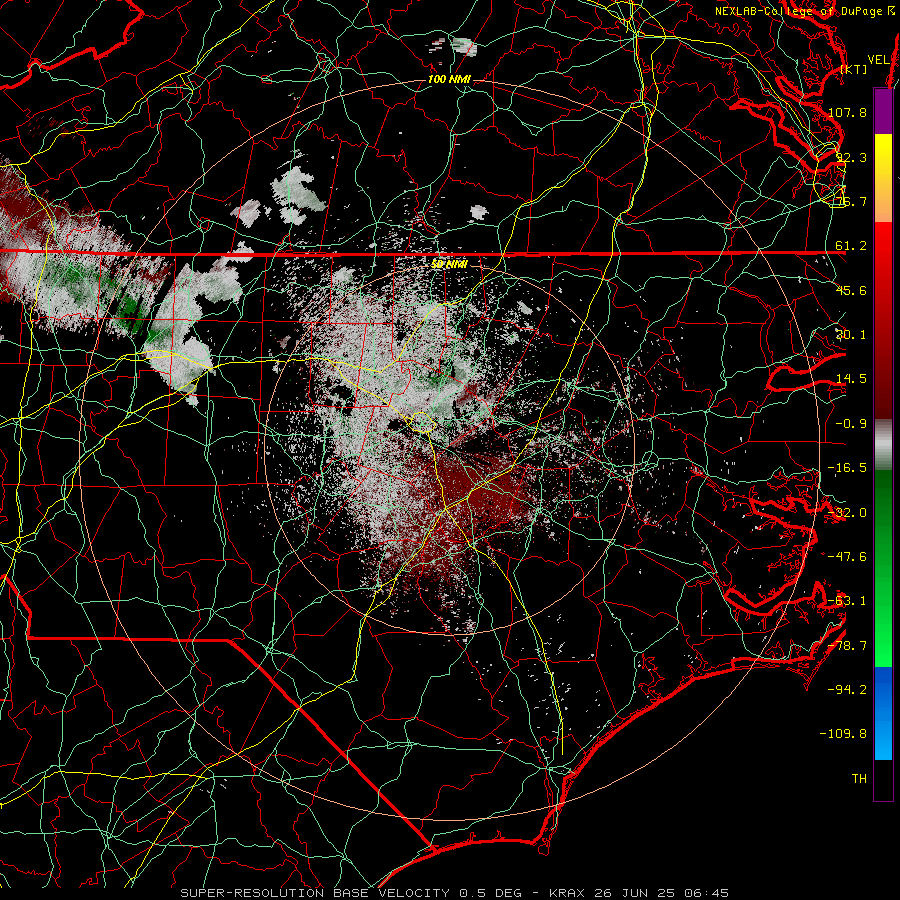
Task: Click the -109.8 velocity scale value
Action: [x=844, y=734]
